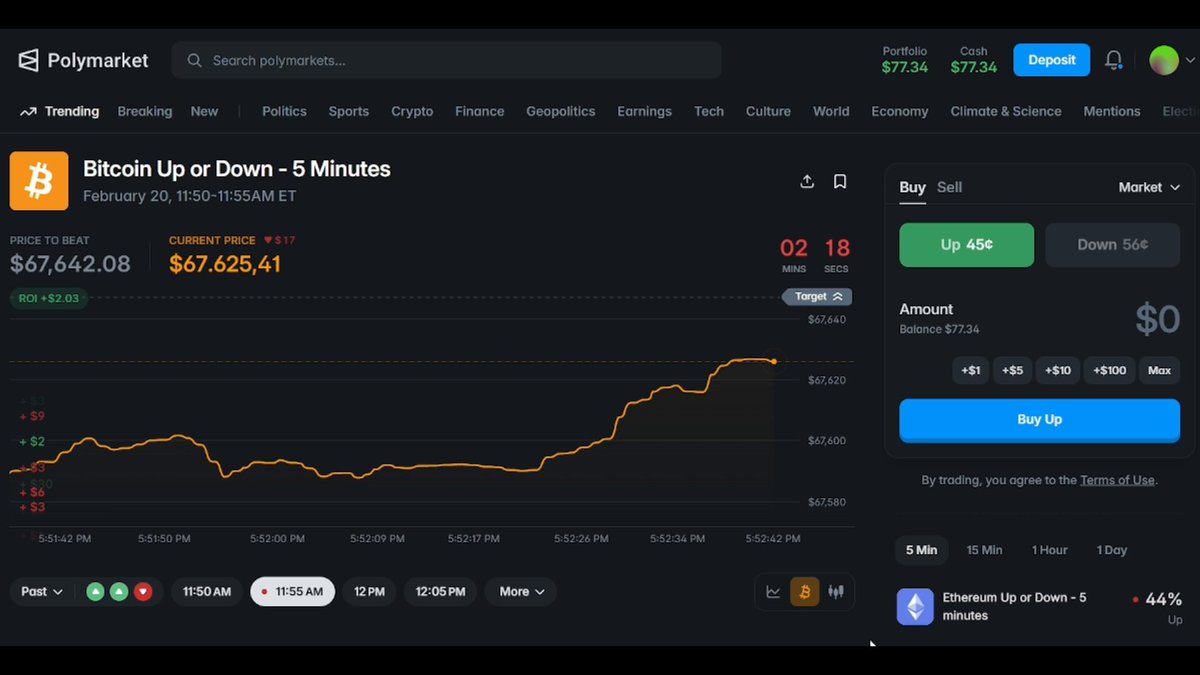The height and width of the screenshot is (675, 1200).
Task: Switch to candlestick chart icon
Action: point(836,591)
